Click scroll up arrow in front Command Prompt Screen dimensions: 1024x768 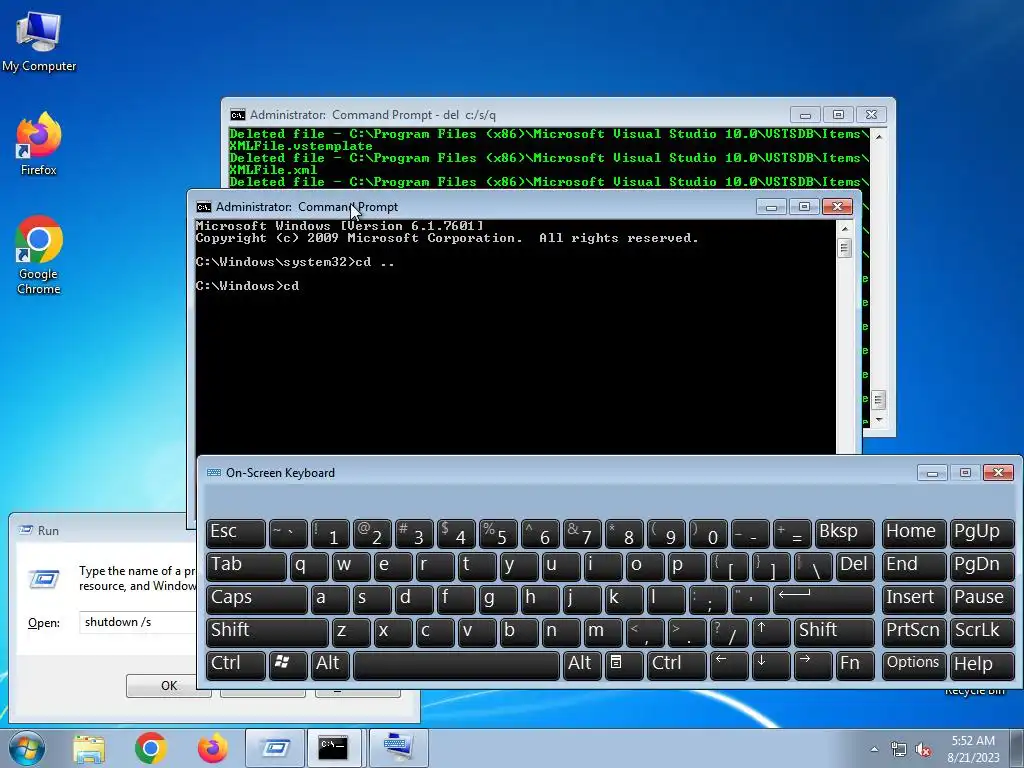[x=844, y=229]
